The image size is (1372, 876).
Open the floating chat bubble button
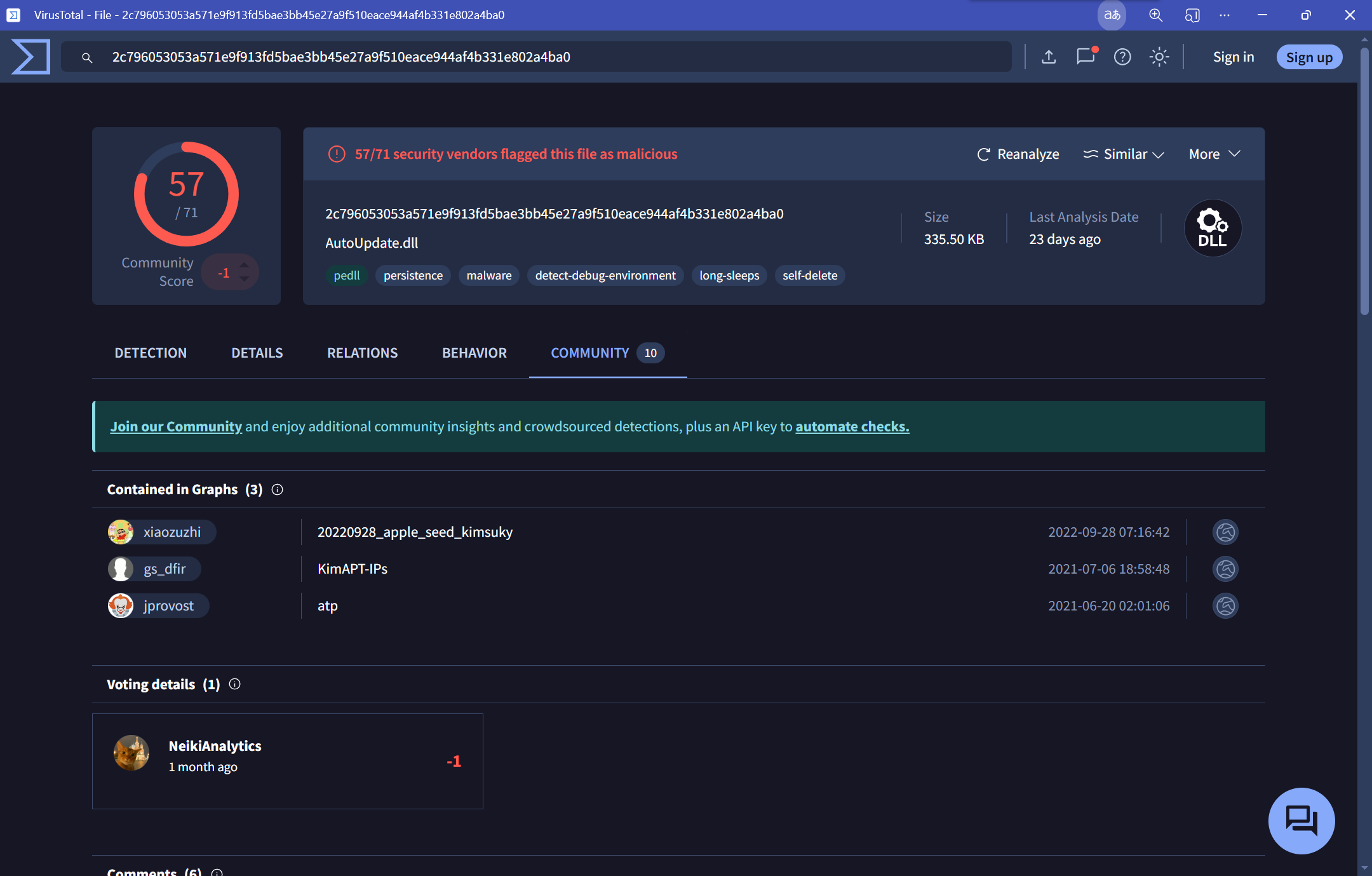1301,821
